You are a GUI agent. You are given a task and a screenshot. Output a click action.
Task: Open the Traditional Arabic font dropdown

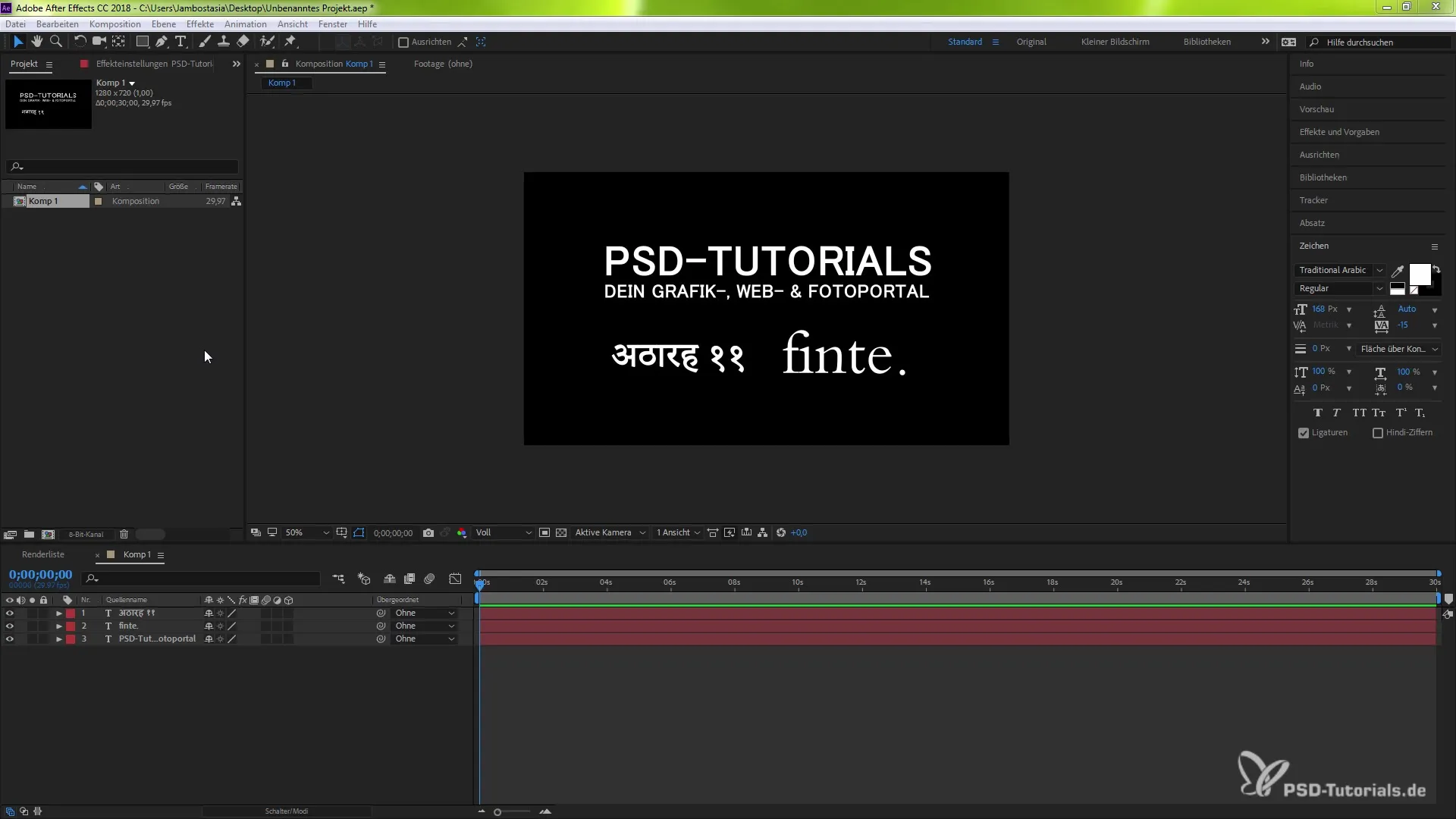(1339, 270)
